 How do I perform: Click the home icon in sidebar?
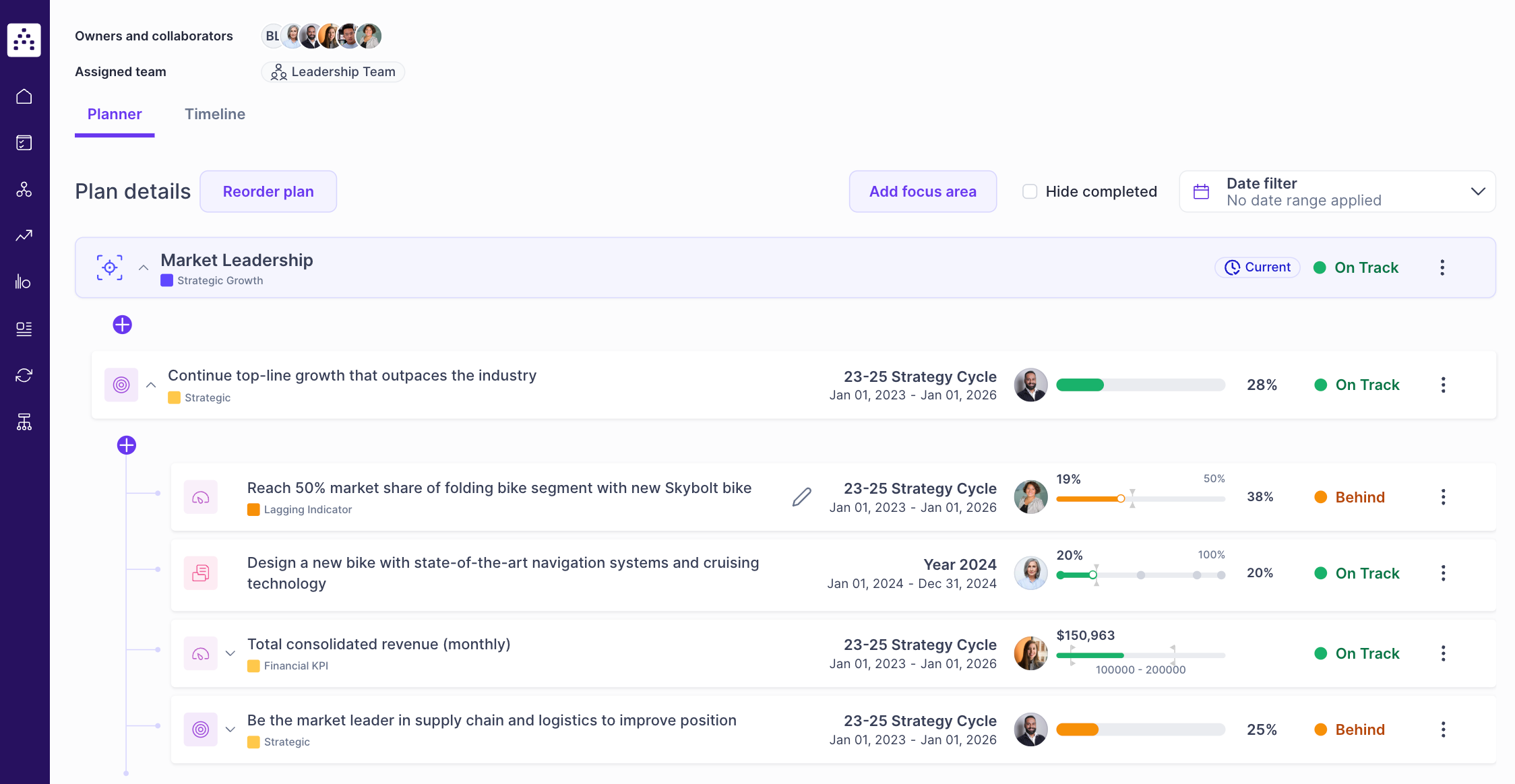(24, 96)
